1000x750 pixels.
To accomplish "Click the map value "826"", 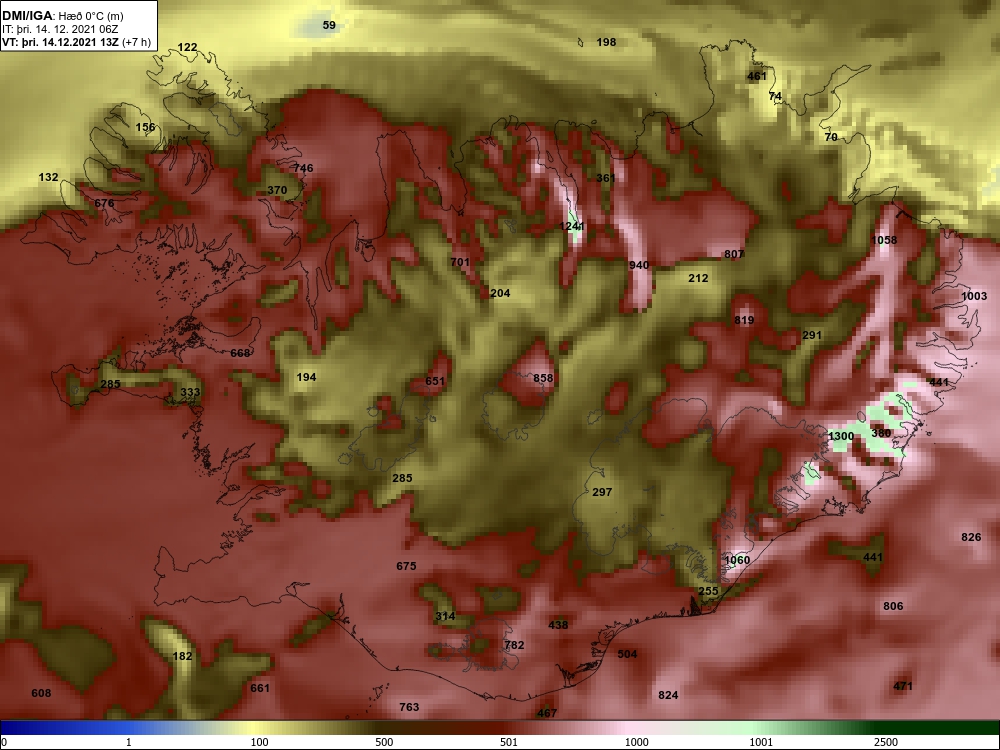I will (x=971, y=538).
